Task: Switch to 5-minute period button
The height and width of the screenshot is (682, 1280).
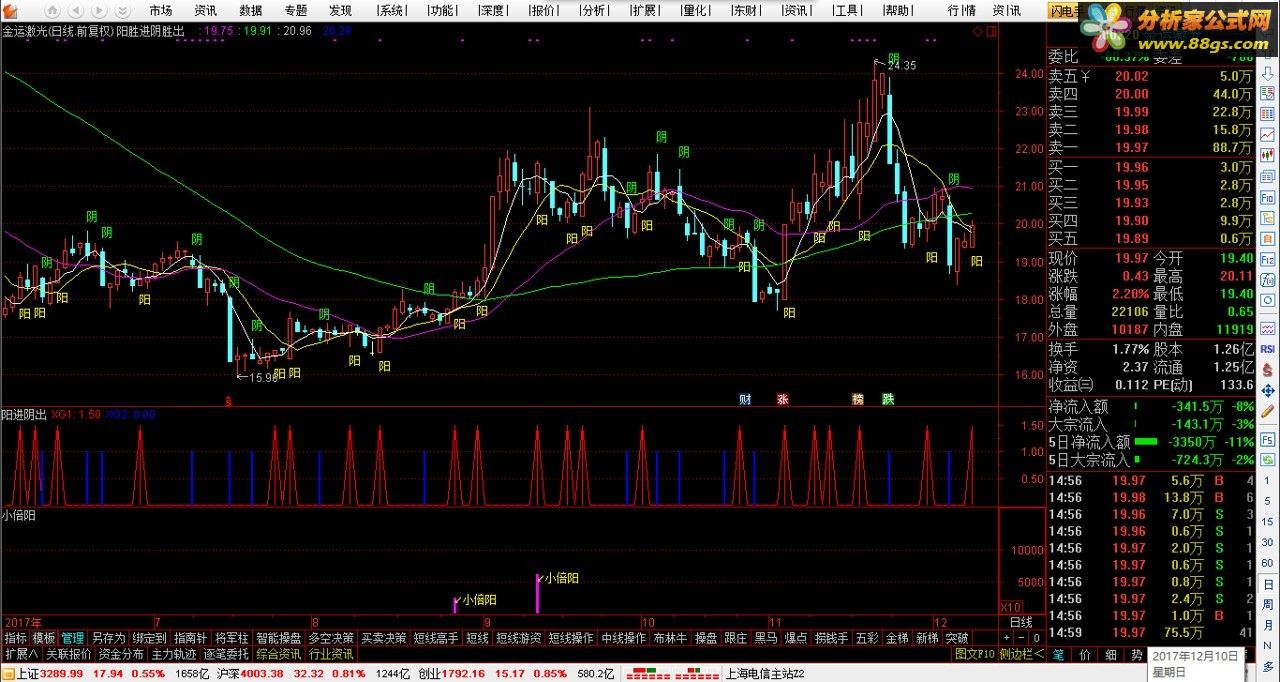Action: pos(1267,501)
